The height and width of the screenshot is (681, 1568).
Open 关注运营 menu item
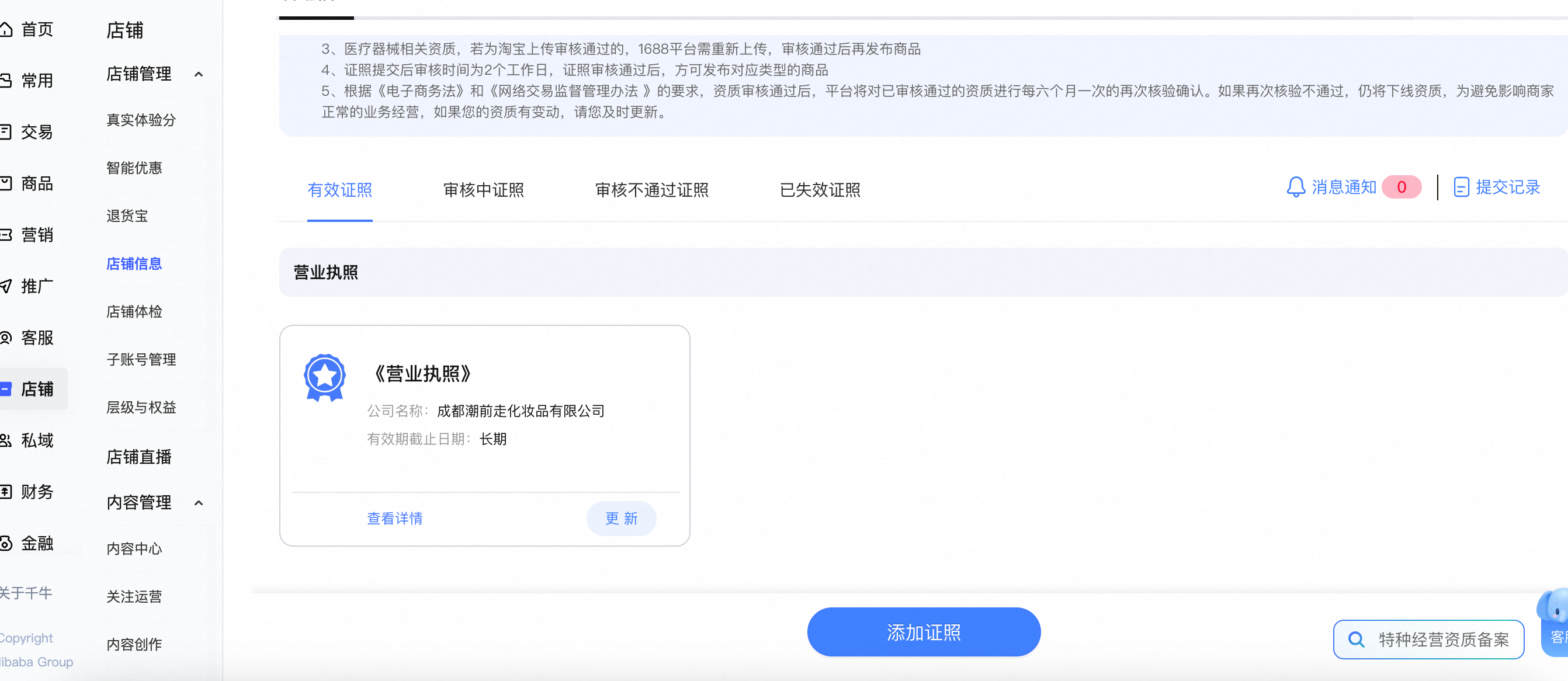coord(134,596)
